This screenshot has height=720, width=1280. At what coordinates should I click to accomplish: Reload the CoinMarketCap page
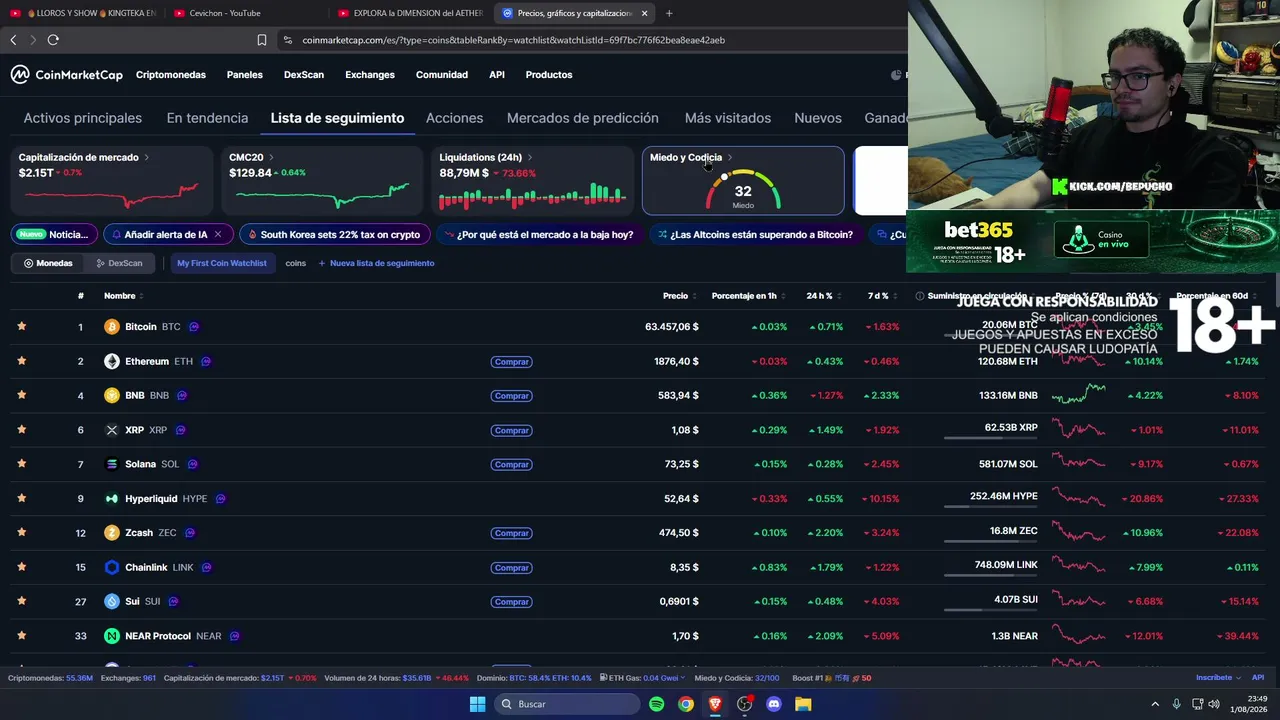[53, 40]
